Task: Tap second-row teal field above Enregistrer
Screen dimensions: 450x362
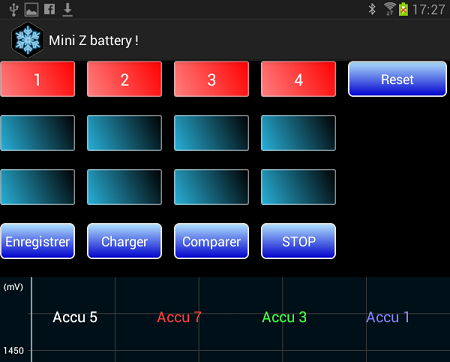Action: click(37, 187)
